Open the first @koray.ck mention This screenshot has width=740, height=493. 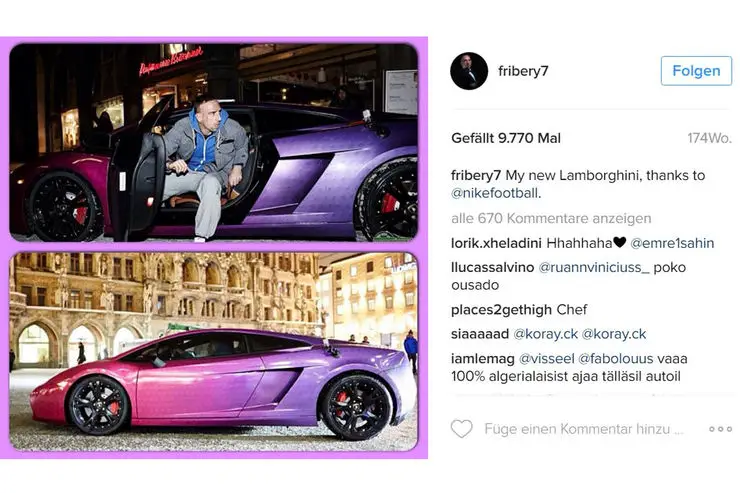(x=546, y=334)
